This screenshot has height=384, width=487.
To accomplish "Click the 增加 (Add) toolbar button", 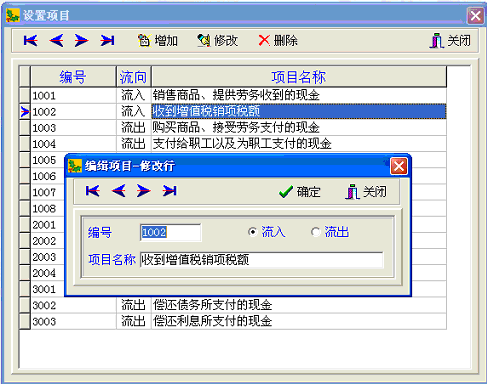I will click(158, 41).
